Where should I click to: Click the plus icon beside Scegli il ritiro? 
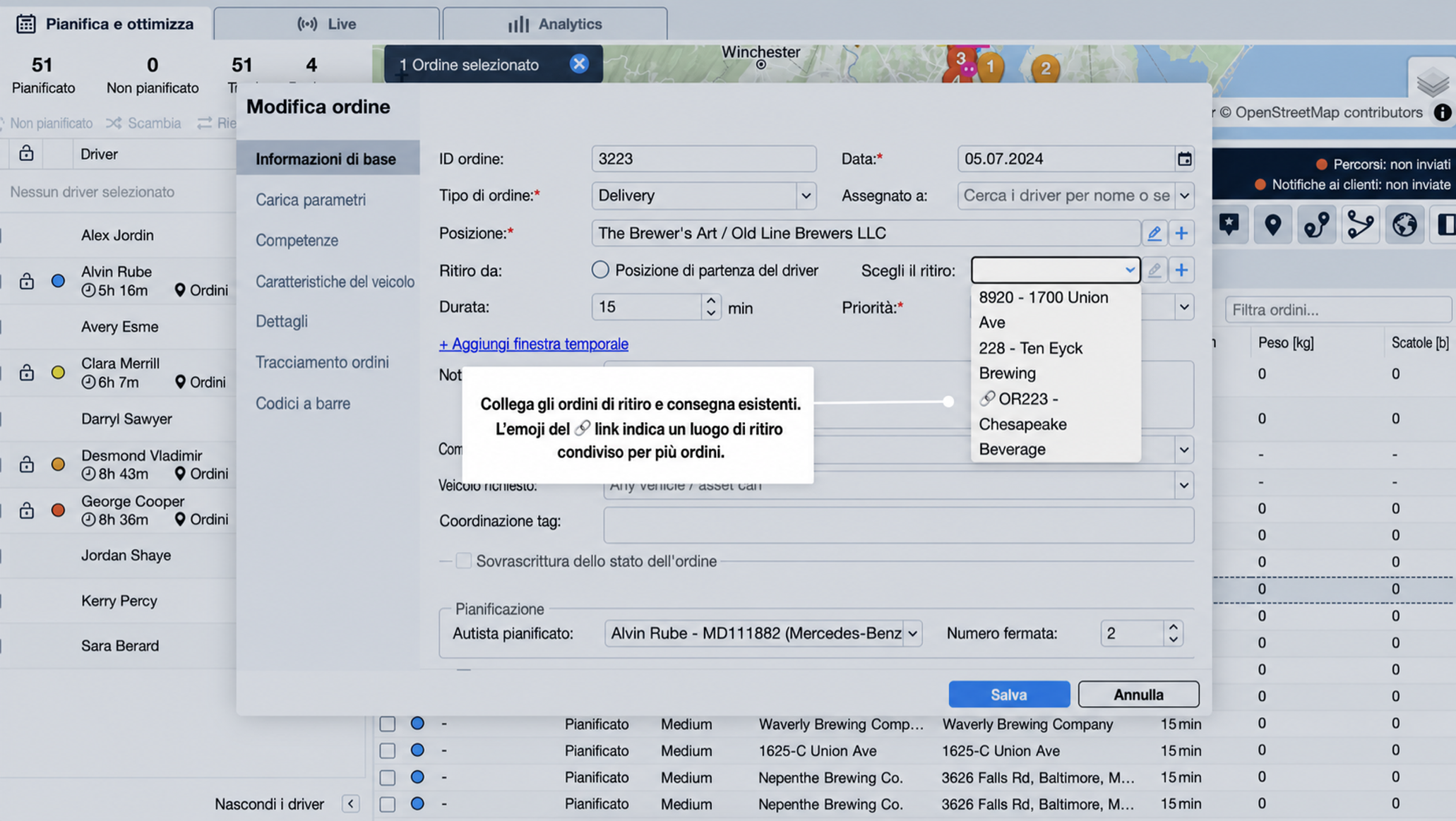click(x=1181, y=270)
